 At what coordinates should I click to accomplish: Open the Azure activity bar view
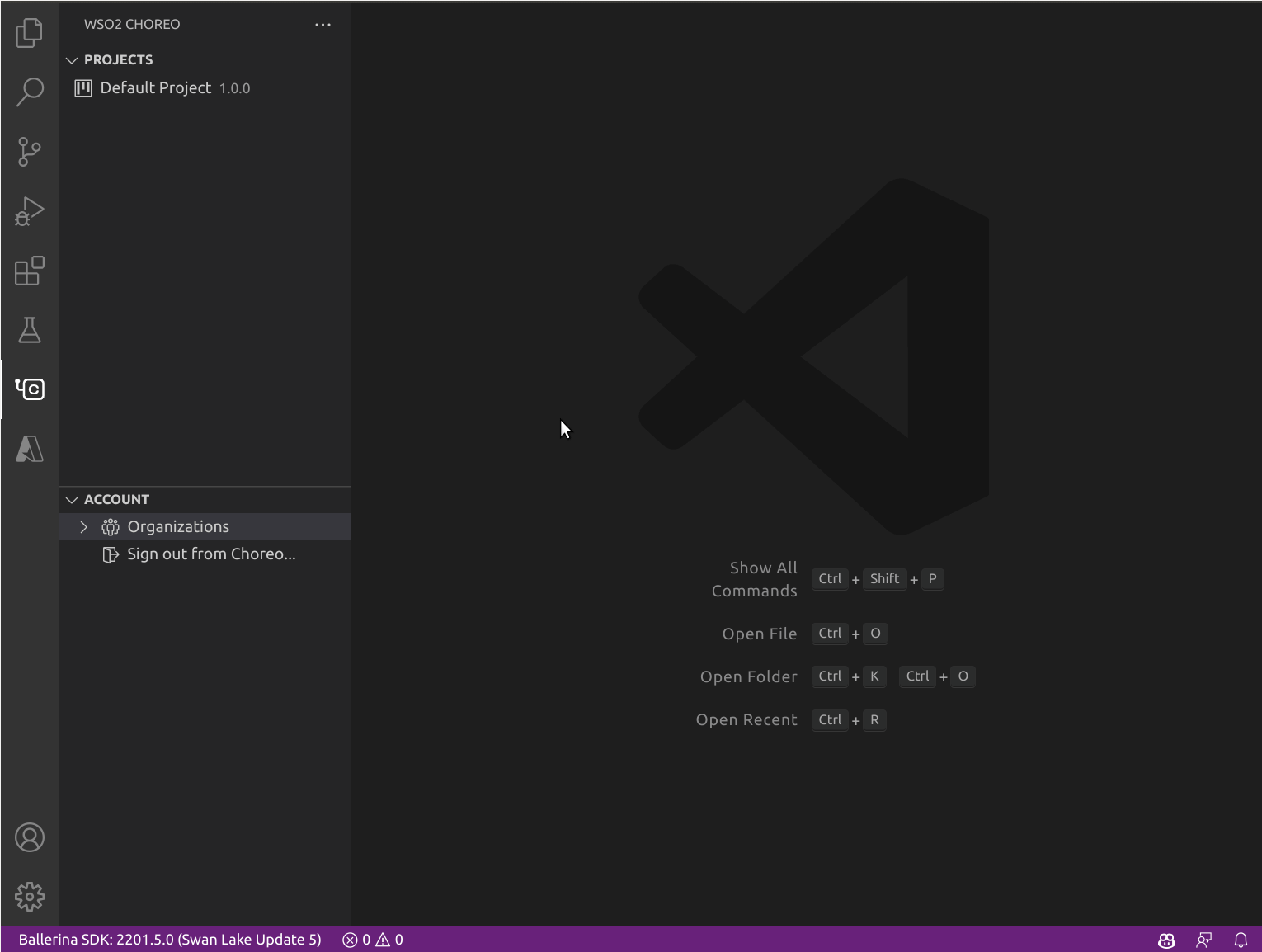[x=30, y=449]
